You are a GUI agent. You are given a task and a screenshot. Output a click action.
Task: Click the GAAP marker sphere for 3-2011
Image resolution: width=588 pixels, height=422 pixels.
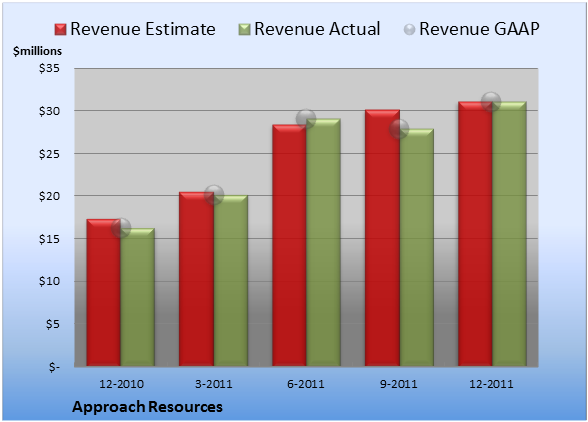214,195
